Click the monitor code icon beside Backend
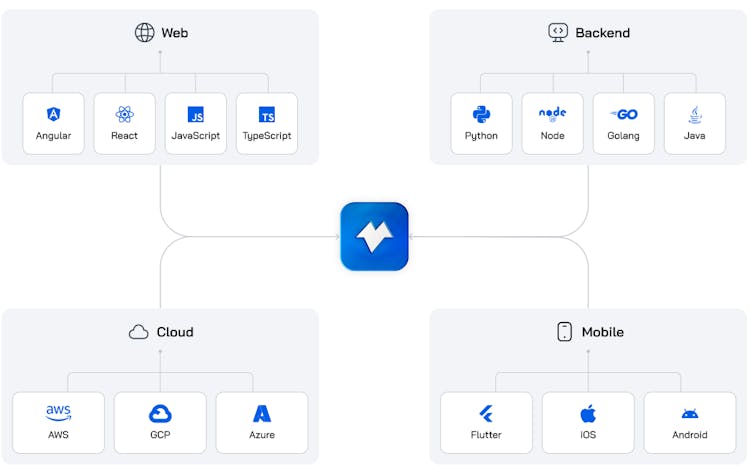Screen dimensions: 750x465 558,33
